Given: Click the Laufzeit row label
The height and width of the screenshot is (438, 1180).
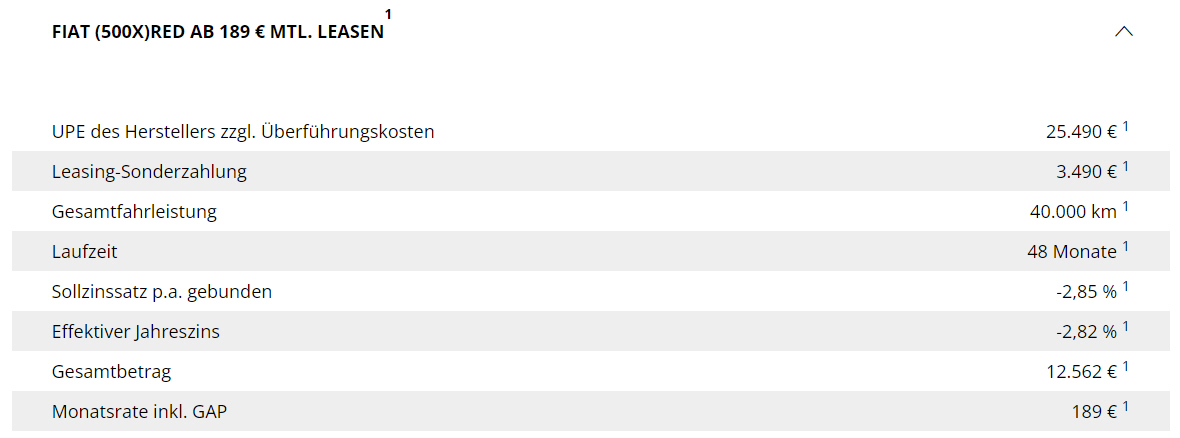Looking at the screenshot, I should [85, 252].
